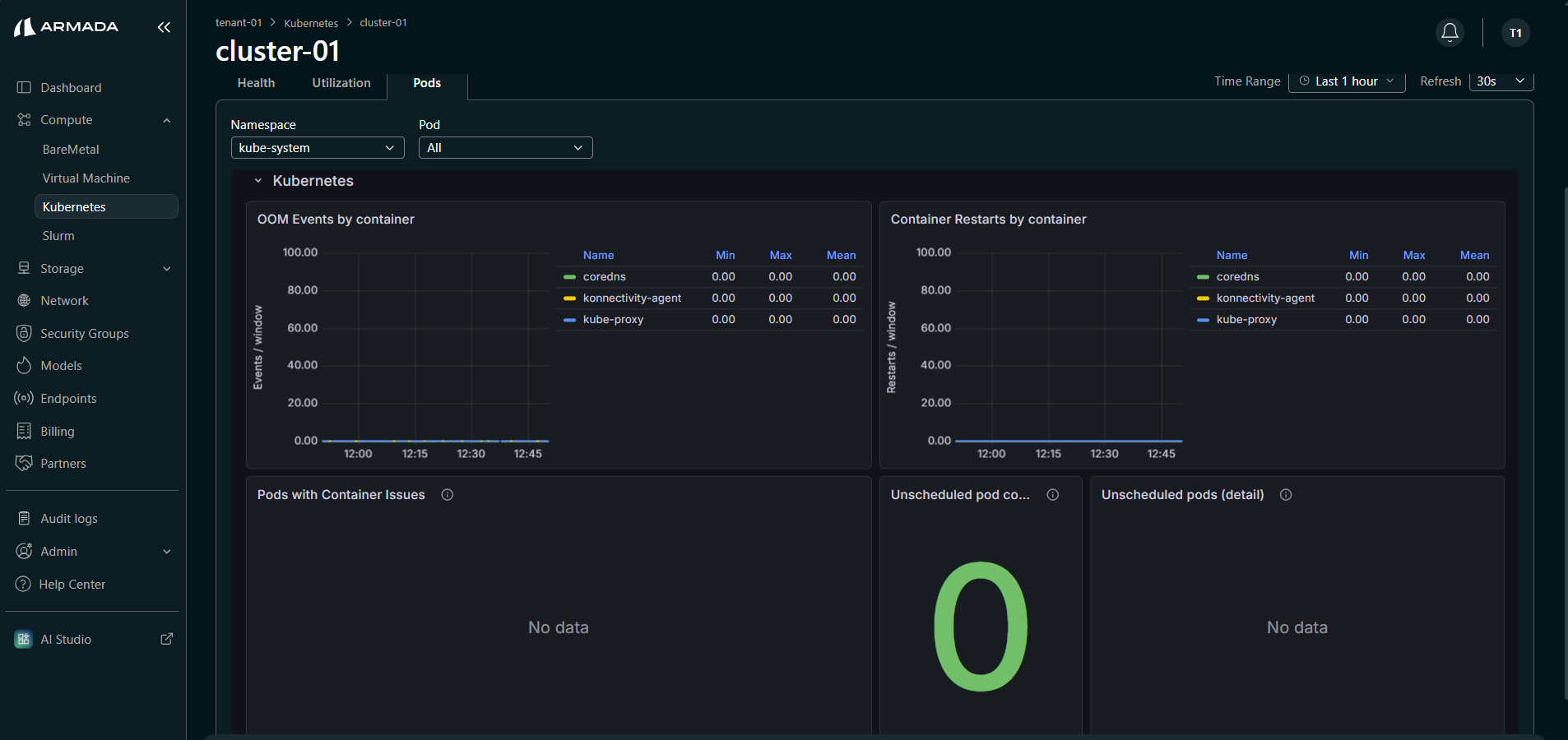Click the Dashboard sidebar icon
Screen dimensions: 1568x740
(24, 87)
